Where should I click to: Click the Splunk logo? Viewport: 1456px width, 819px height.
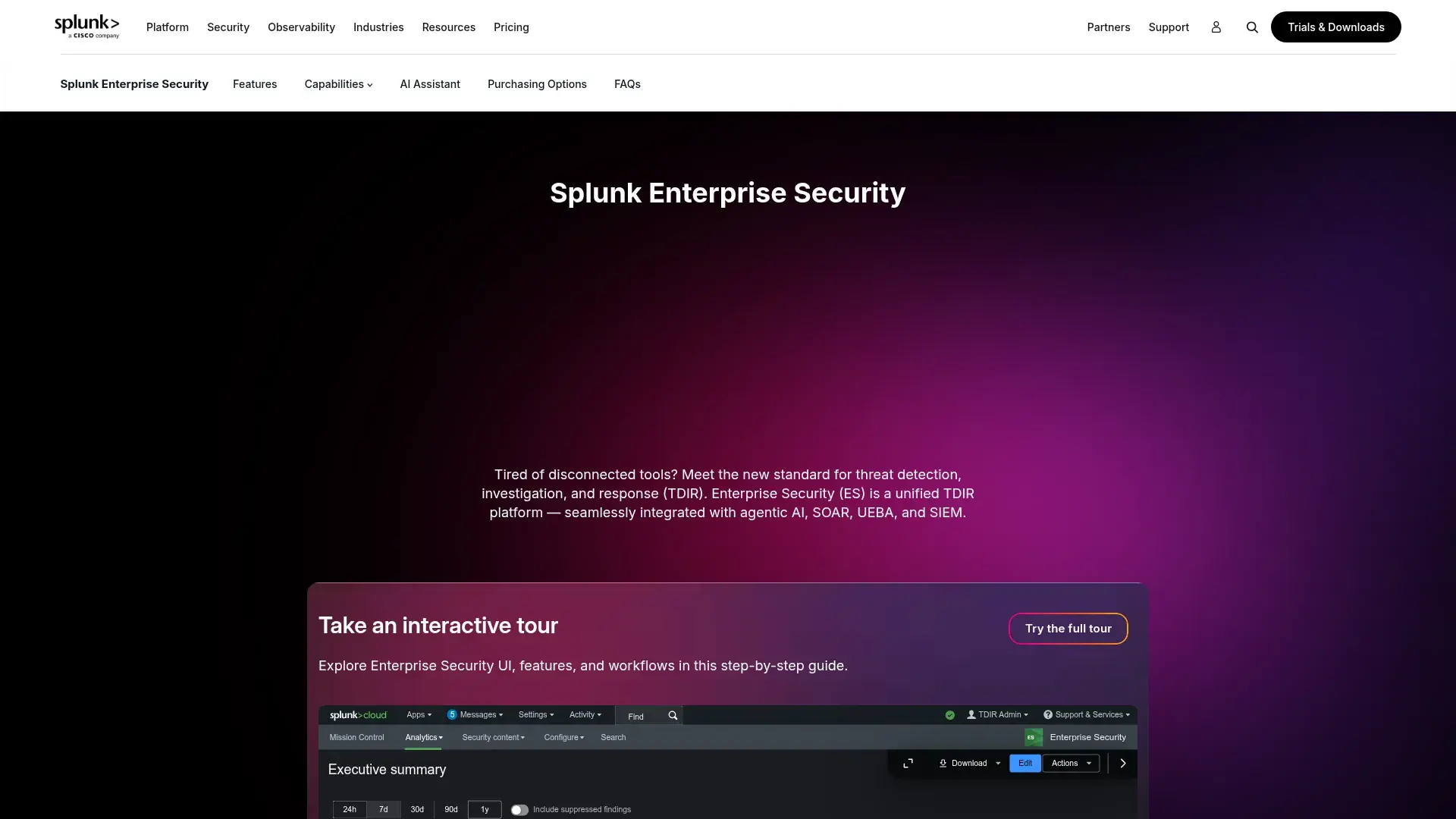click(86, 27)
